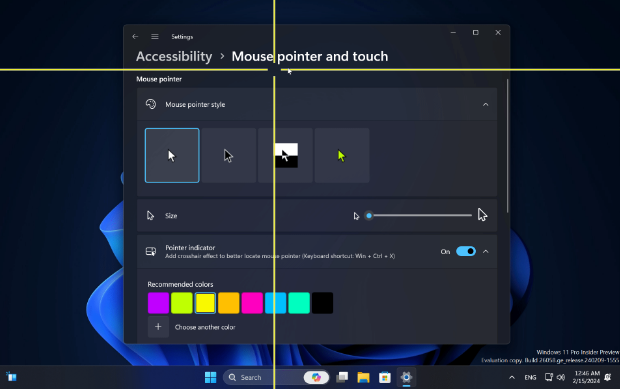
Task: Choose the lime green recommended color
Action: coord(181,303)
